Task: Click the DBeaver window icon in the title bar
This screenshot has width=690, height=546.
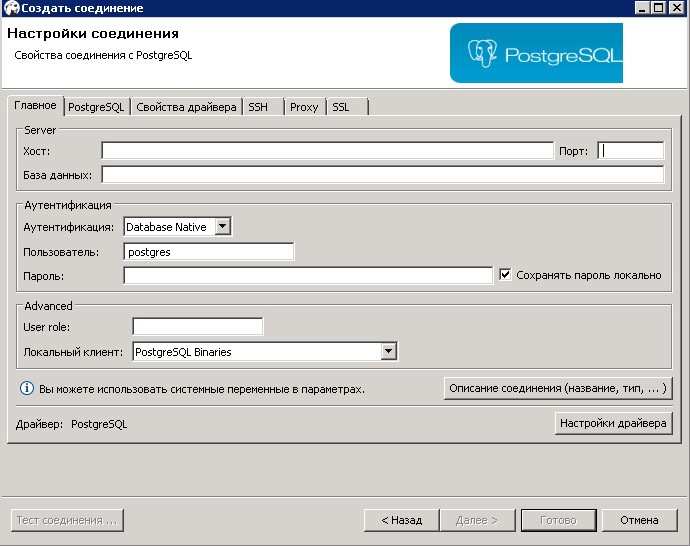Action: coord(11,8)
